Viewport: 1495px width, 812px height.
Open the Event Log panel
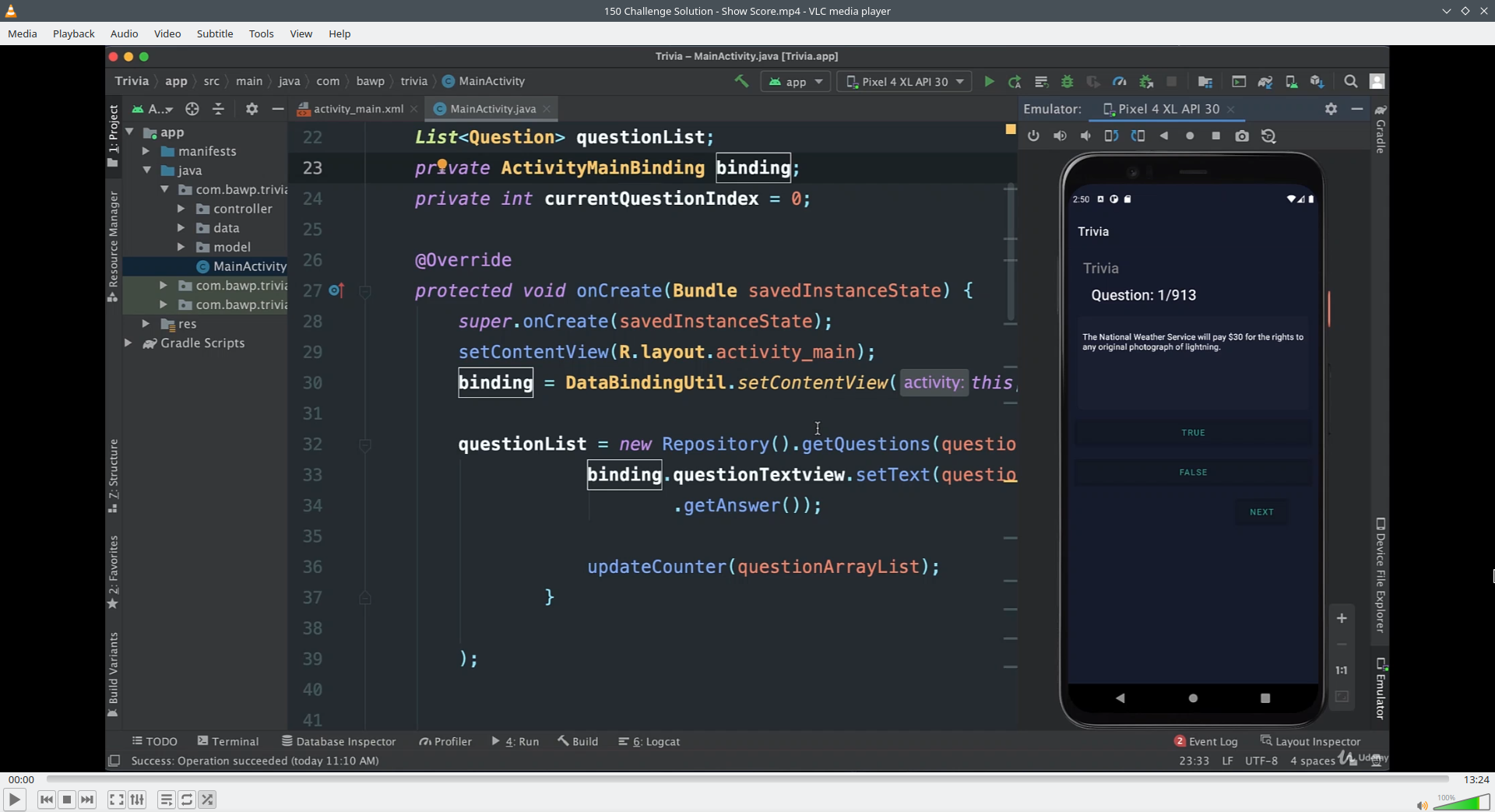coord(1205,741)
